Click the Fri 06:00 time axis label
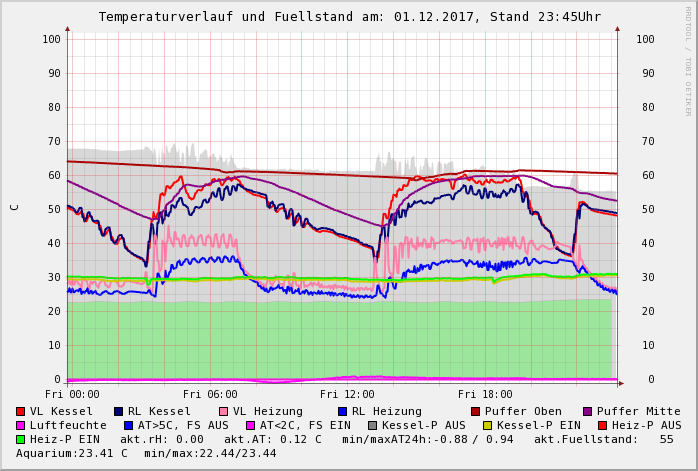The image size is (698, 471). pyautogui.click(x=210, y=394)
